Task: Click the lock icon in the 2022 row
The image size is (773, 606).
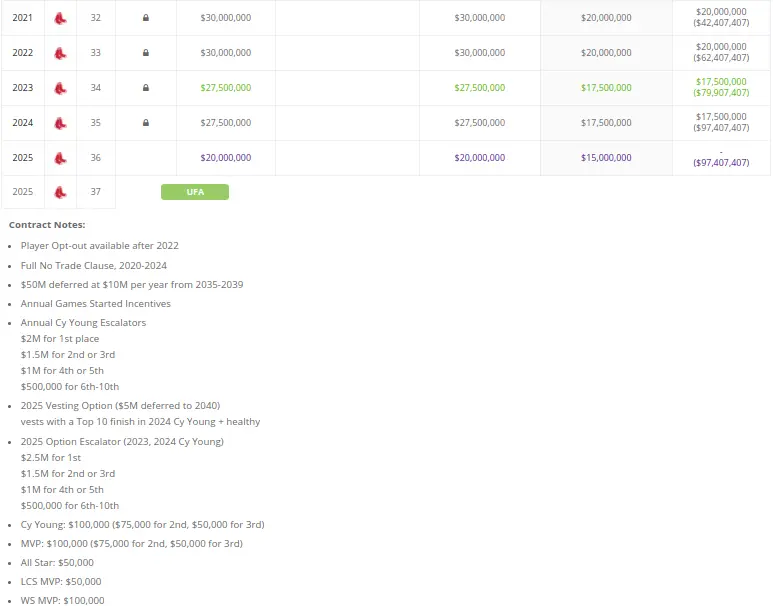Action: pyautogui.click(x=146, y=53)
